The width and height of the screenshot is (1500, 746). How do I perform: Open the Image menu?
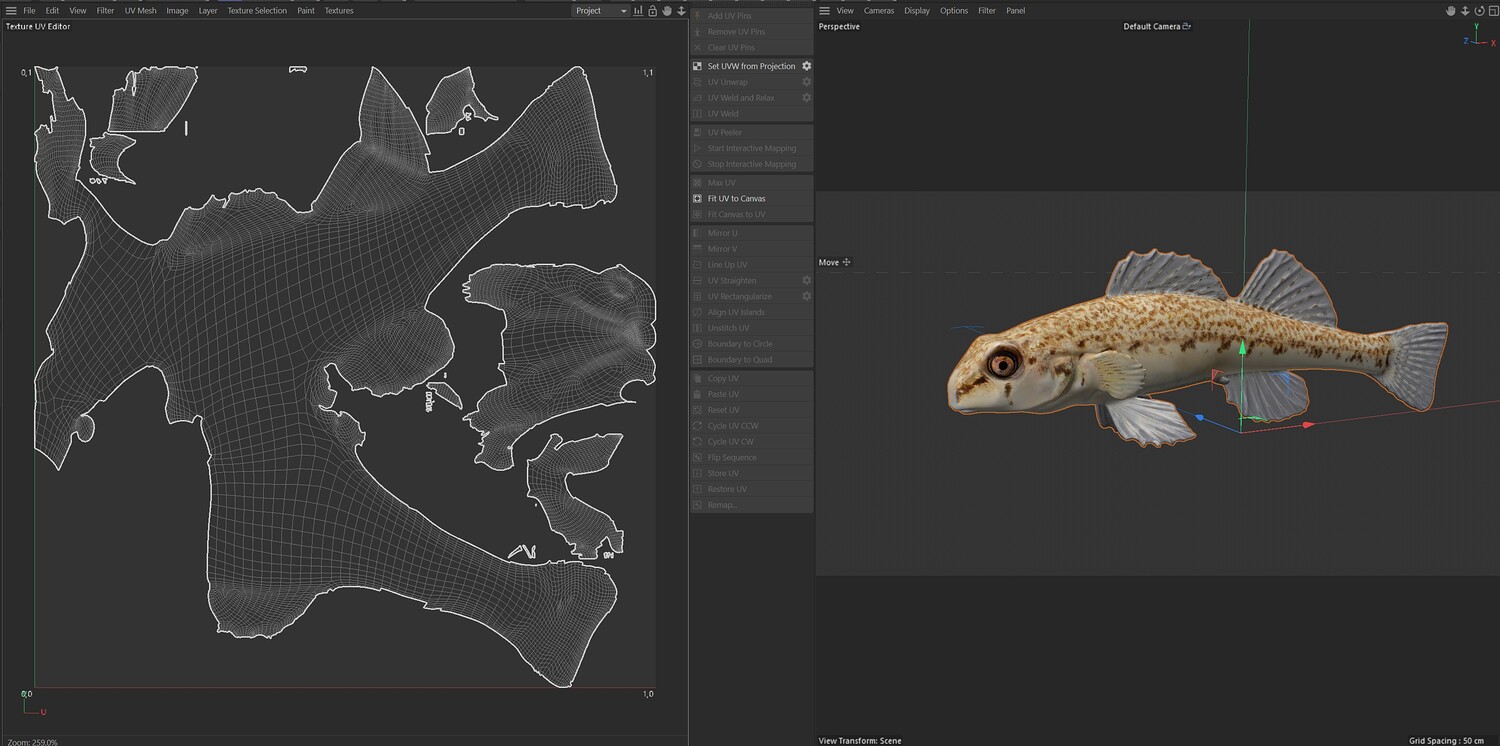pos(177,10)
